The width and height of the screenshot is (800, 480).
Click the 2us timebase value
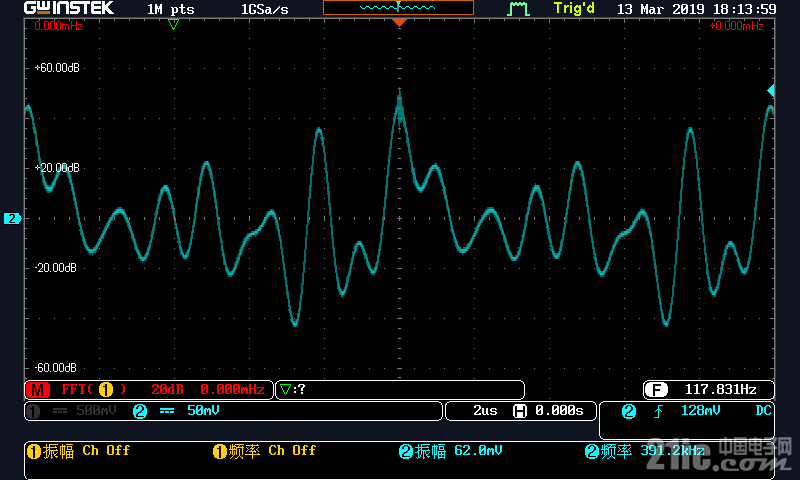coord(485,411)
